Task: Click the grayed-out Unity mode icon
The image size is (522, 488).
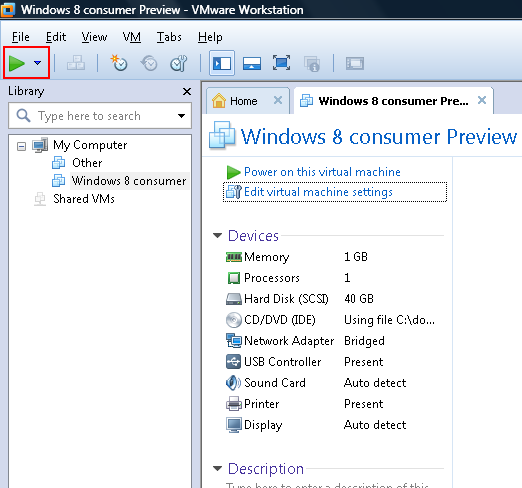Action: click(312, 64)
